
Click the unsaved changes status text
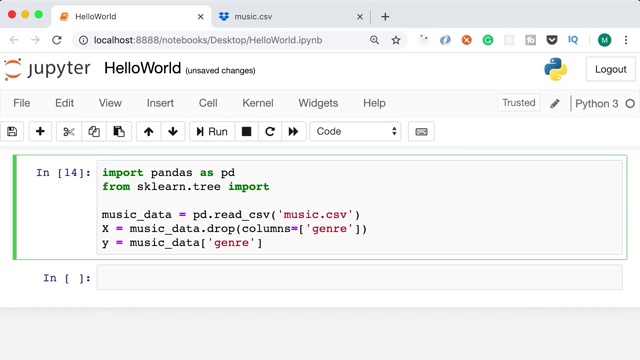(x=220, y=71)
